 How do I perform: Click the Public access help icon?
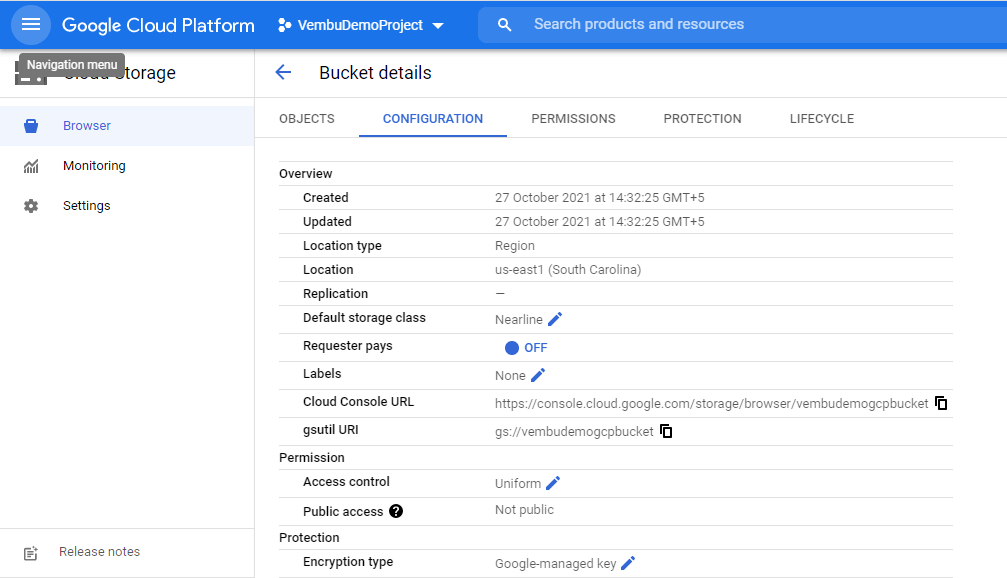pos(396,511)
